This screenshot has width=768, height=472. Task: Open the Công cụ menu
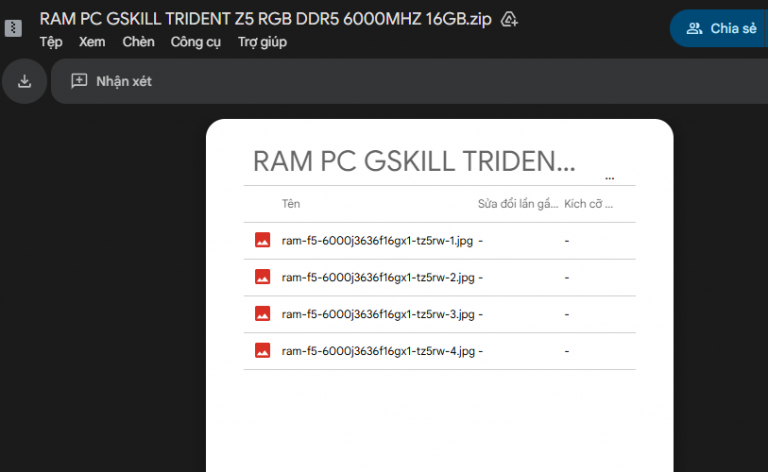[195, 42]
